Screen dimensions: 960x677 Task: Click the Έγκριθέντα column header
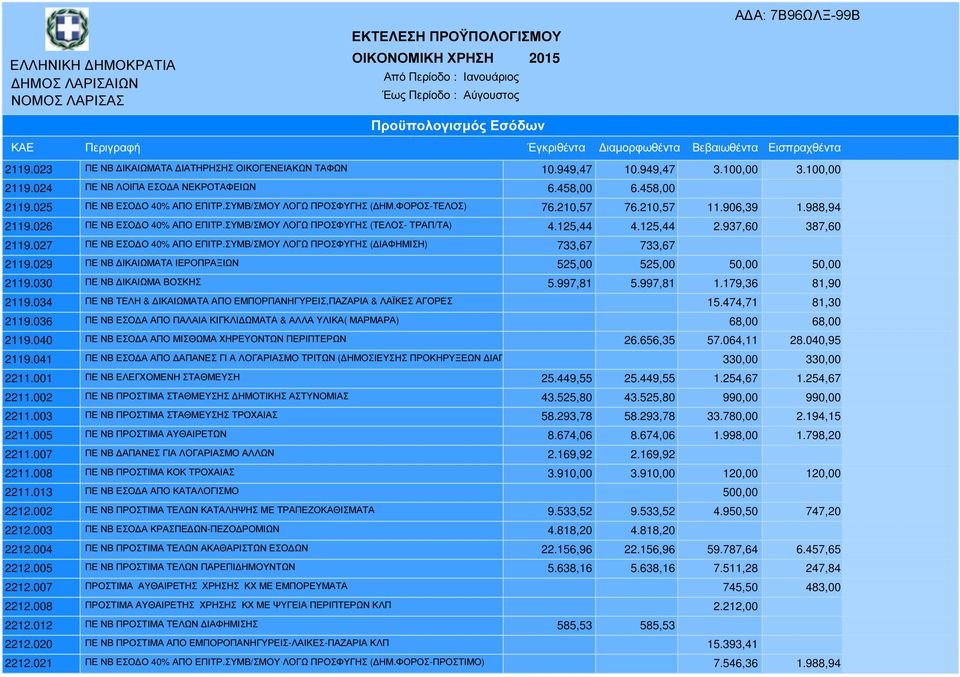pyautogui.click(x=556, y=148)
